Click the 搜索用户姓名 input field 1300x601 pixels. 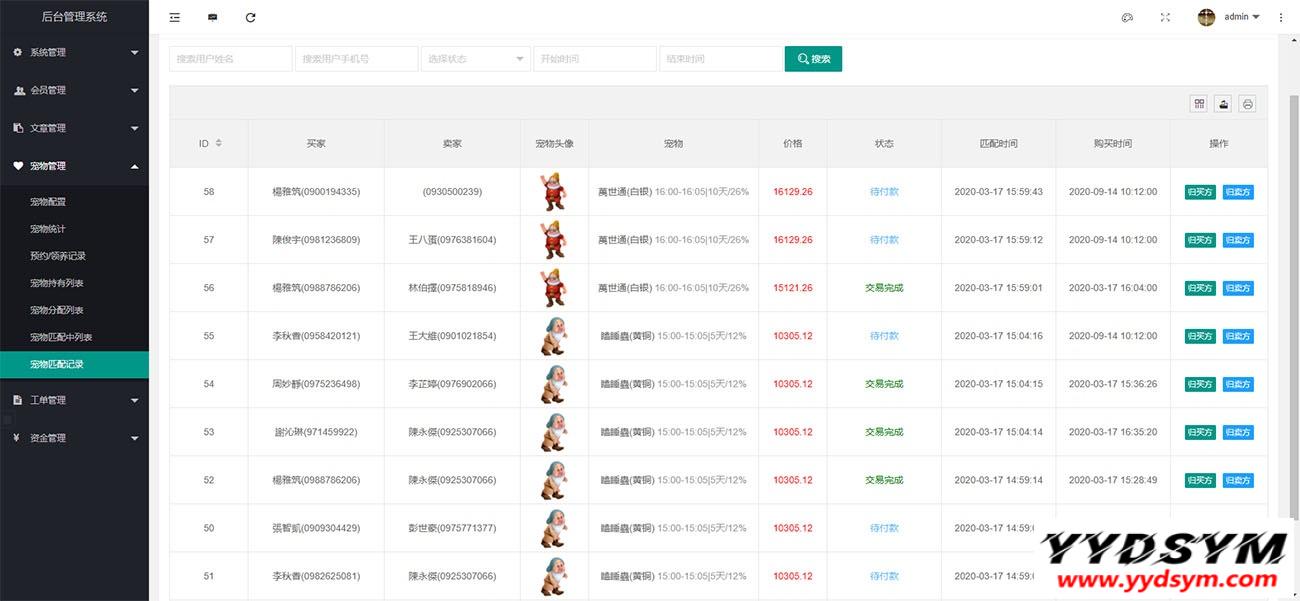point(230,59)
